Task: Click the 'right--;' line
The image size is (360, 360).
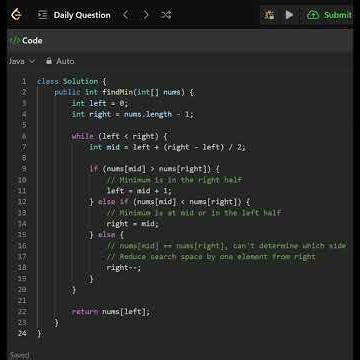Action: [x=124, y=268]
